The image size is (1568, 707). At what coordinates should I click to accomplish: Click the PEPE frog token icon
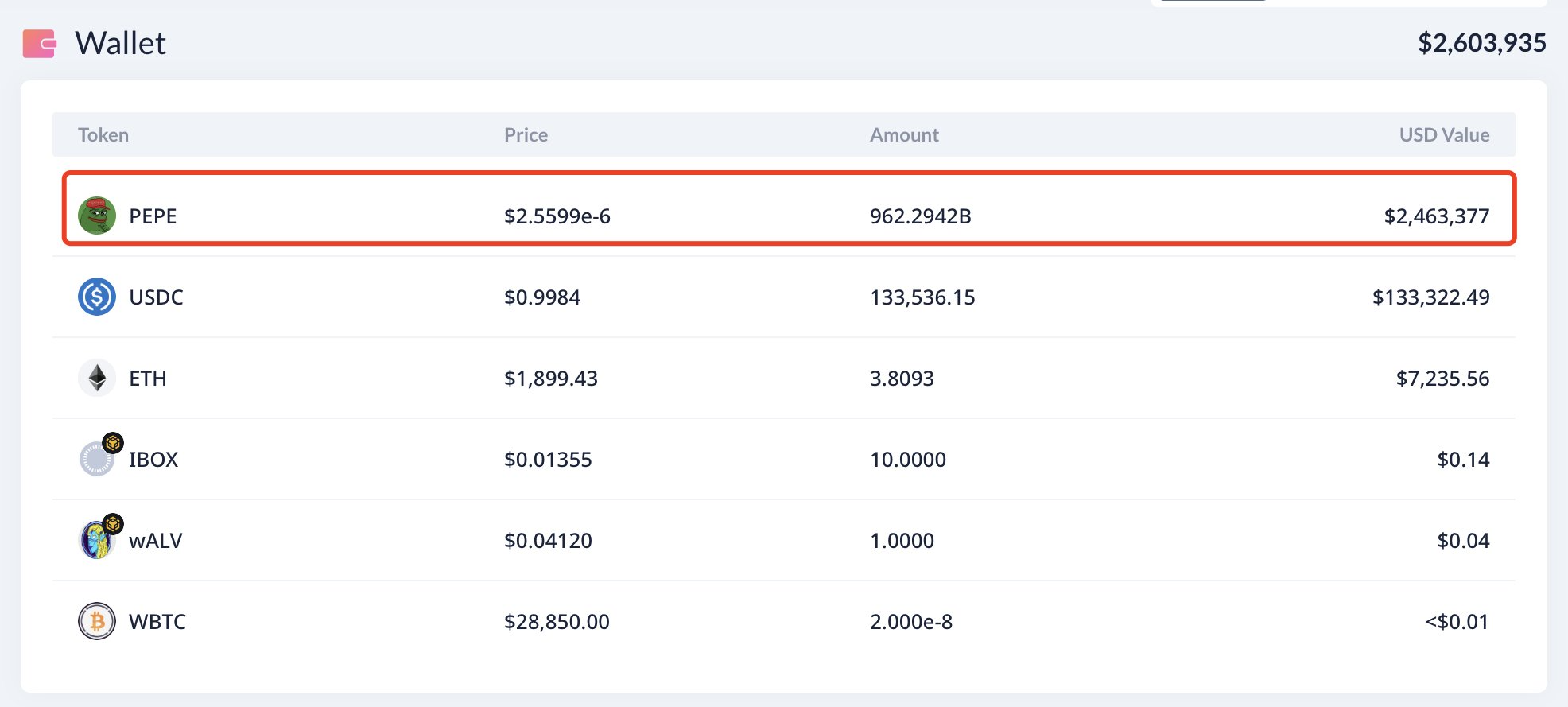point(97,216)
